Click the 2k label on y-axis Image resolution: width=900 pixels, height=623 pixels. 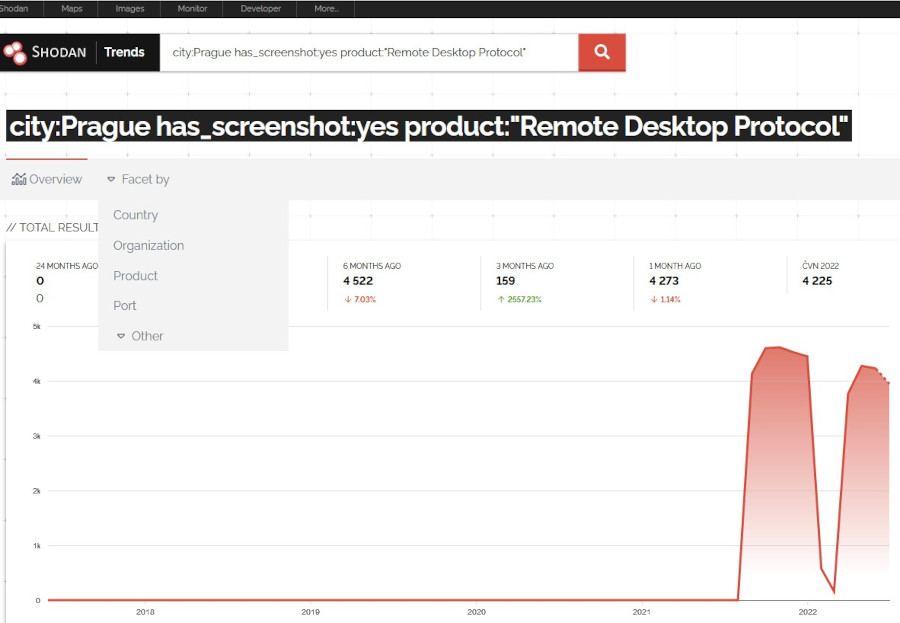(37, 491)
